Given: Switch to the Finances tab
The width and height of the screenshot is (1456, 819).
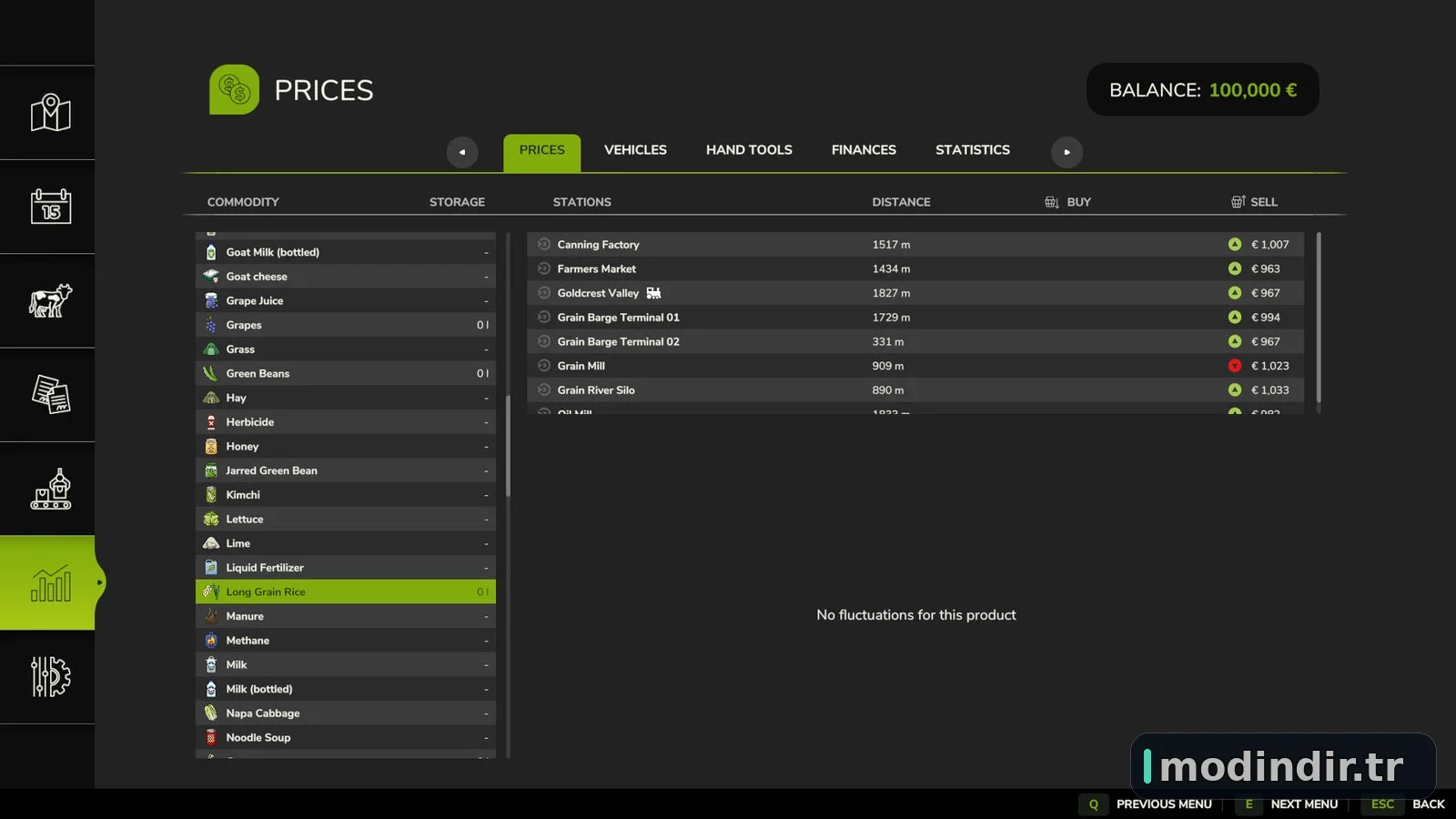Looking at the screenshot, I should point(864,150).
